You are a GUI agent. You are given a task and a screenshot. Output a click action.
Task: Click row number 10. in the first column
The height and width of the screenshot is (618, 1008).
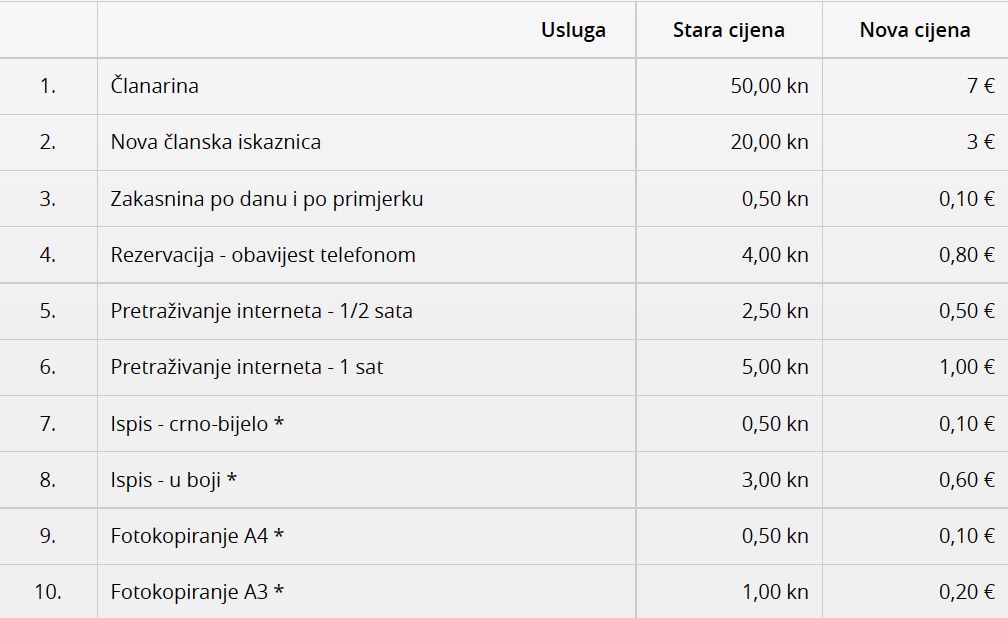[48, 592]
